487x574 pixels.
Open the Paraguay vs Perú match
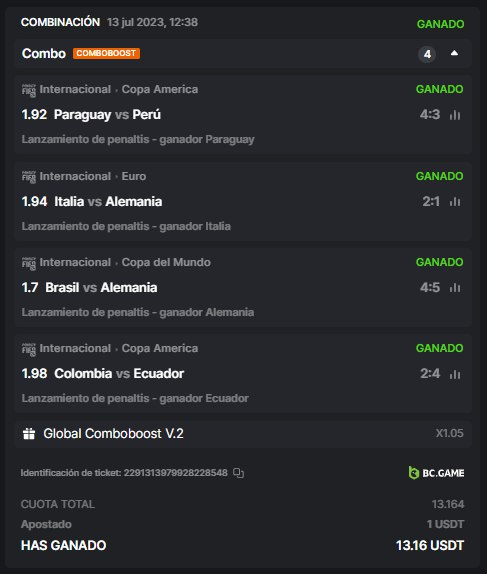[x=107, y=115]
